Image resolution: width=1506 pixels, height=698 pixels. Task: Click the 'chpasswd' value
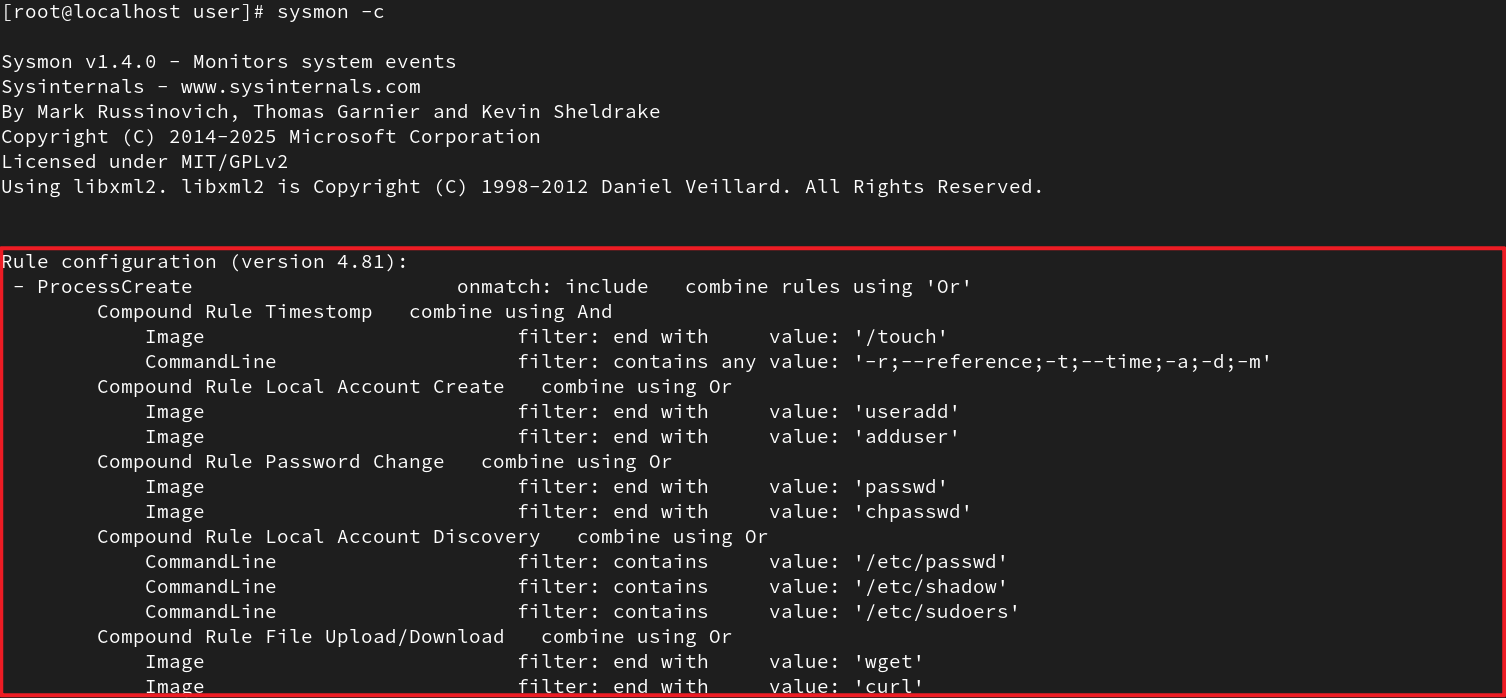913,512
